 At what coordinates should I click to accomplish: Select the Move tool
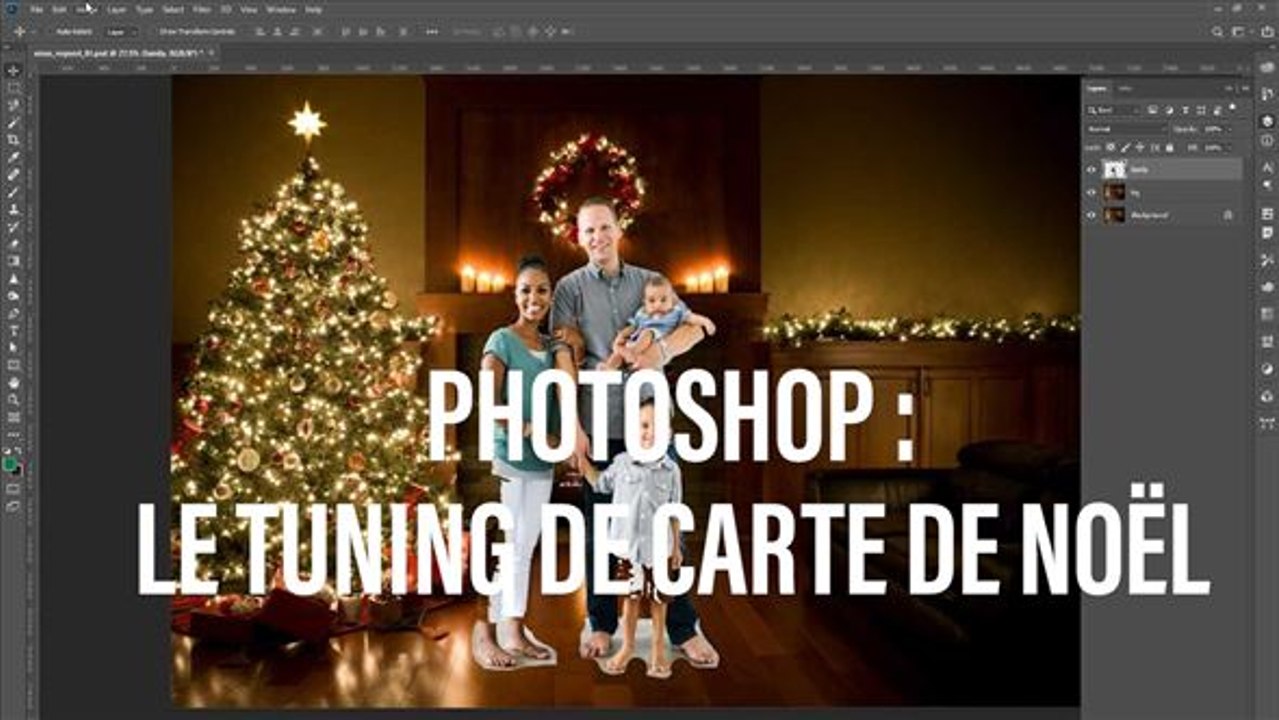[x=13, y=70]
